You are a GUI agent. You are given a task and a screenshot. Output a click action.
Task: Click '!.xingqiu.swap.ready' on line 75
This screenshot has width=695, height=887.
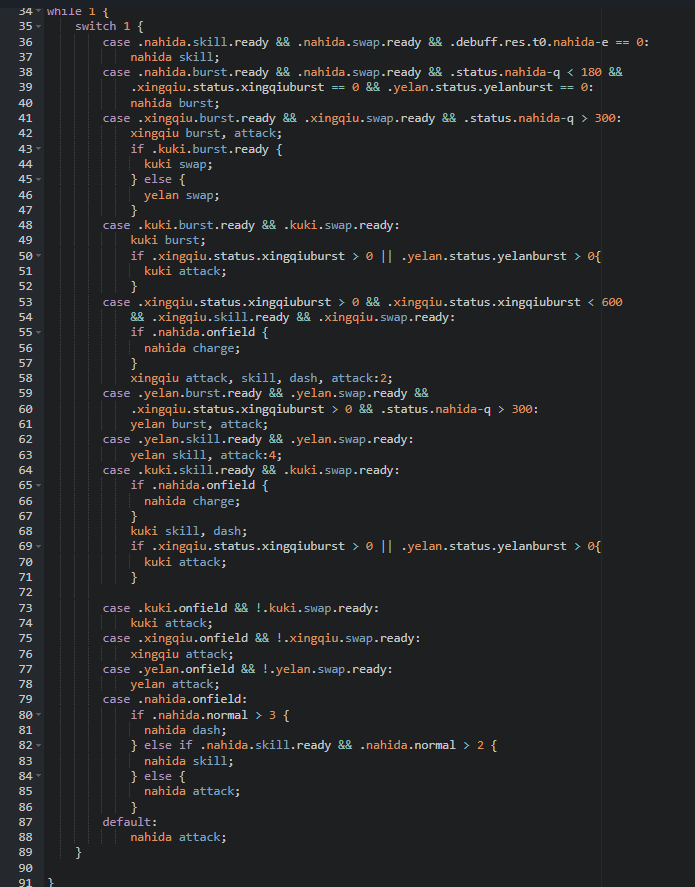pos(345,638)
